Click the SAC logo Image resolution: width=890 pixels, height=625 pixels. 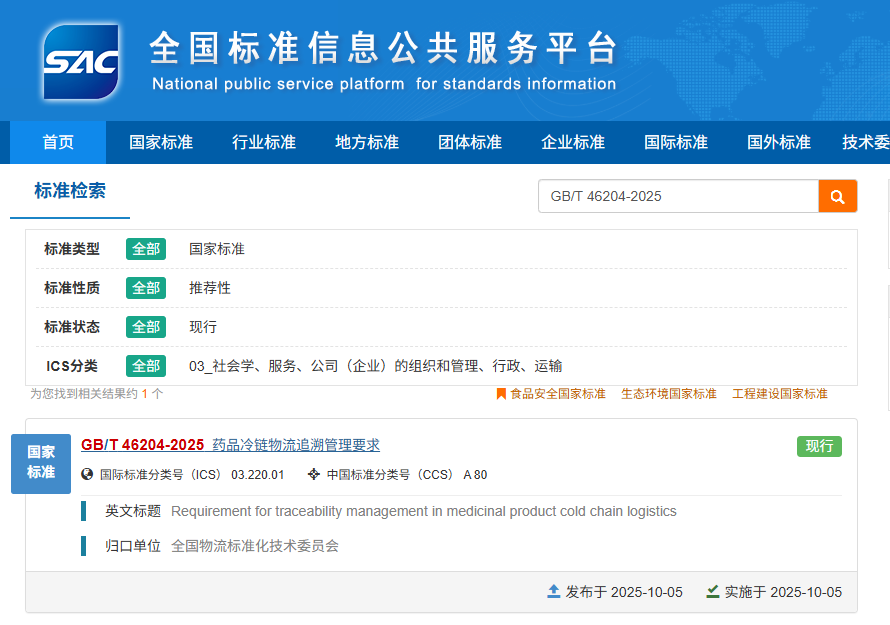[80, 60]
